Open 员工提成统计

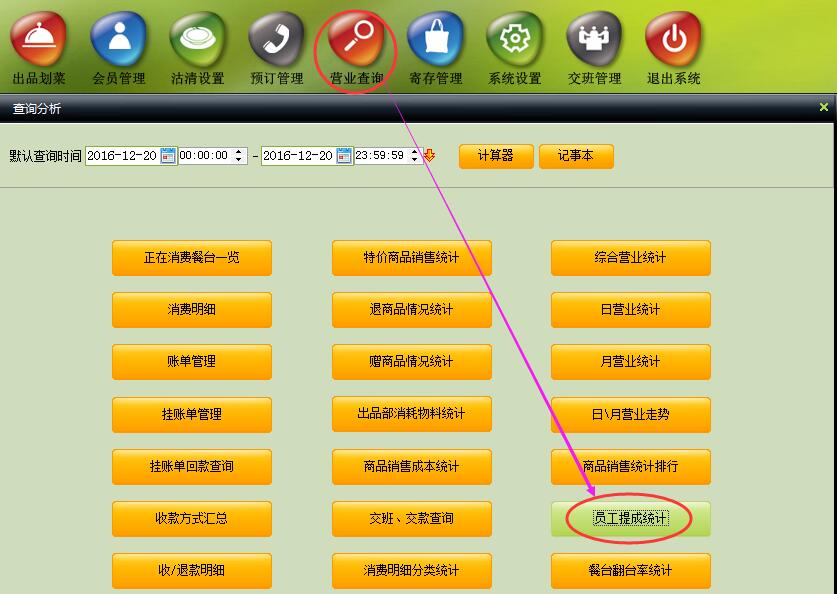click(x=630, y=518)
